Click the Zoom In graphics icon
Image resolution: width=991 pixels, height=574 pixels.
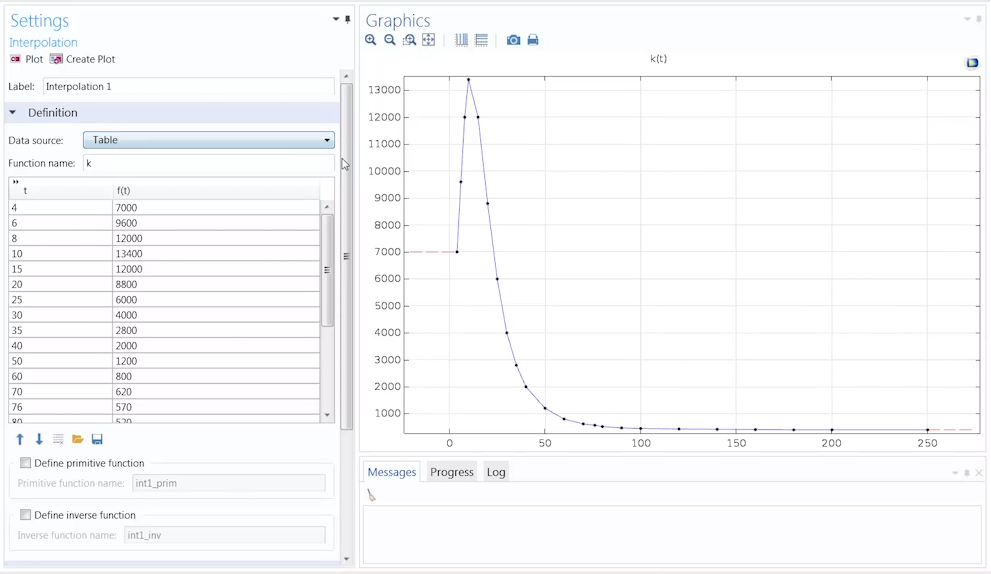click(370, 40)
